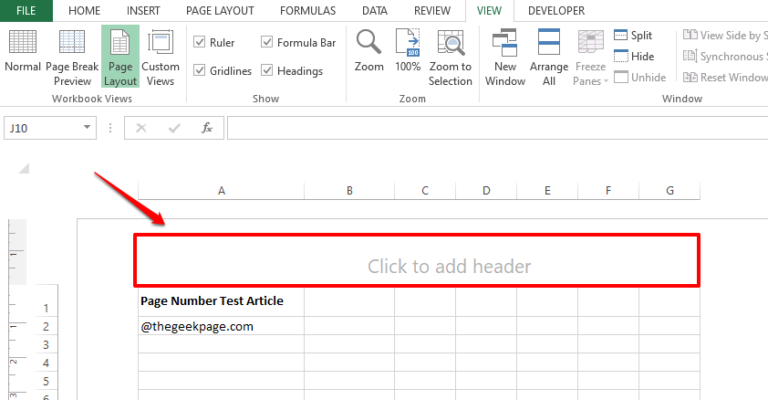Select column B header

349,190
